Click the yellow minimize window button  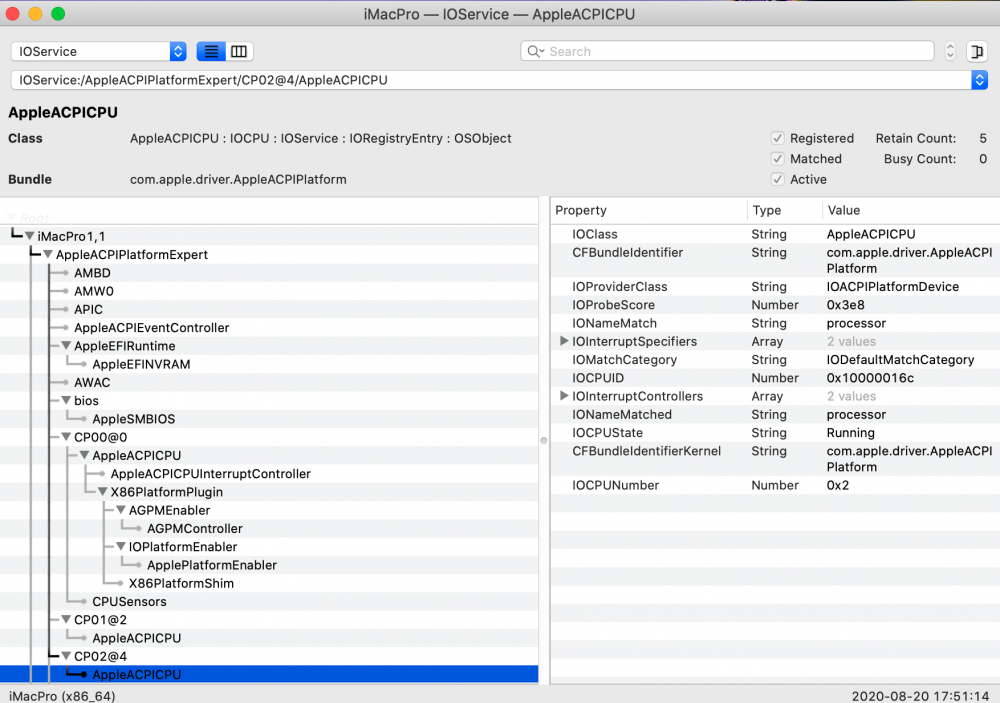tap(35, 13)
